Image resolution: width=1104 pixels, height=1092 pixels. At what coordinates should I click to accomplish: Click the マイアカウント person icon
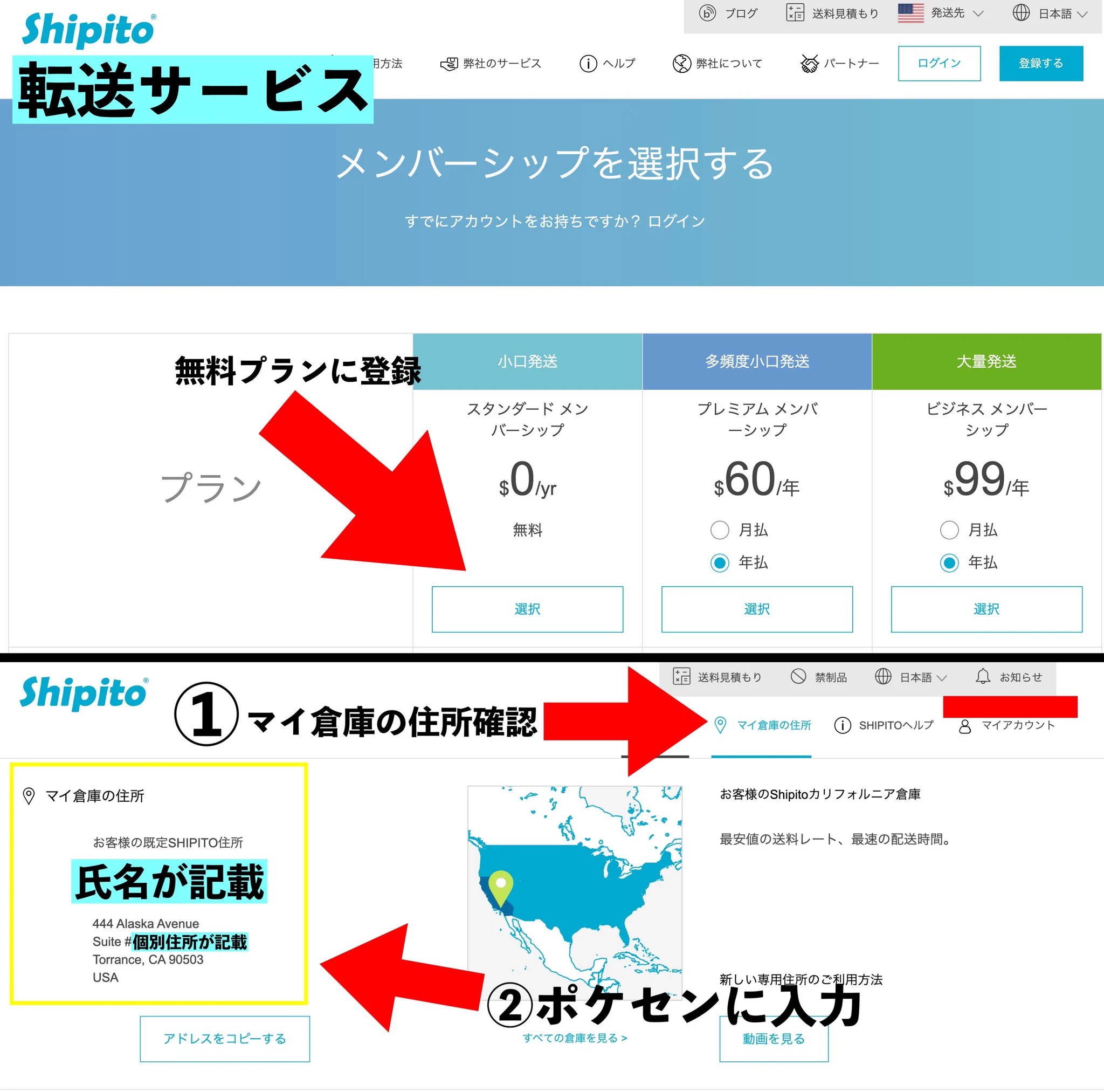[x=964, y=726]
